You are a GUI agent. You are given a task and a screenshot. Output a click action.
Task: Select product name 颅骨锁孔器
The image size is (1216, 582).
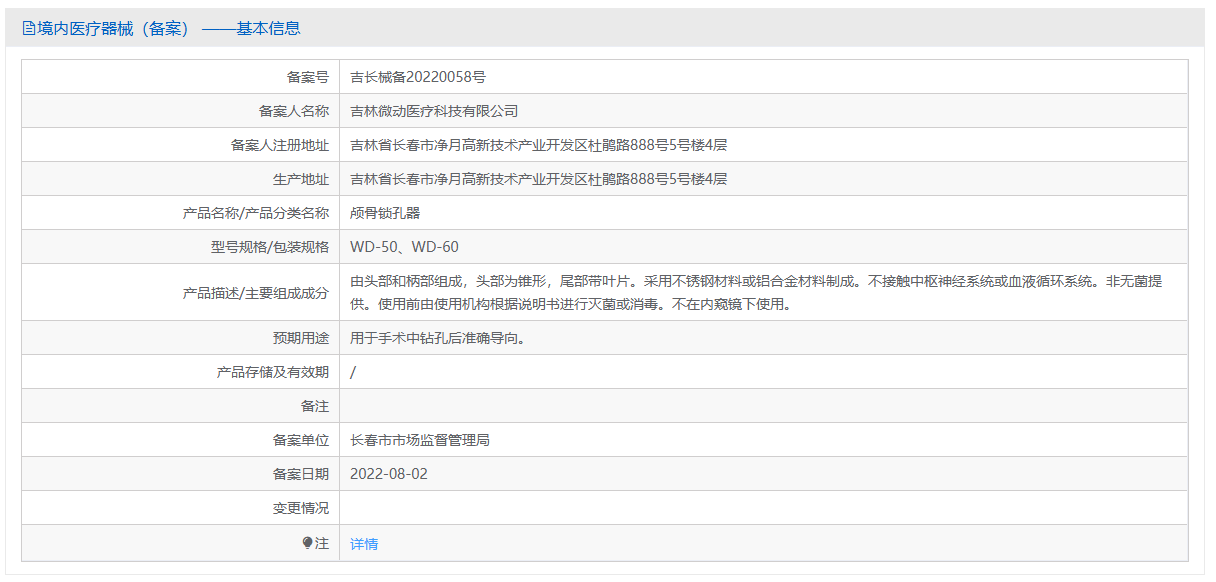coord(385,213)
